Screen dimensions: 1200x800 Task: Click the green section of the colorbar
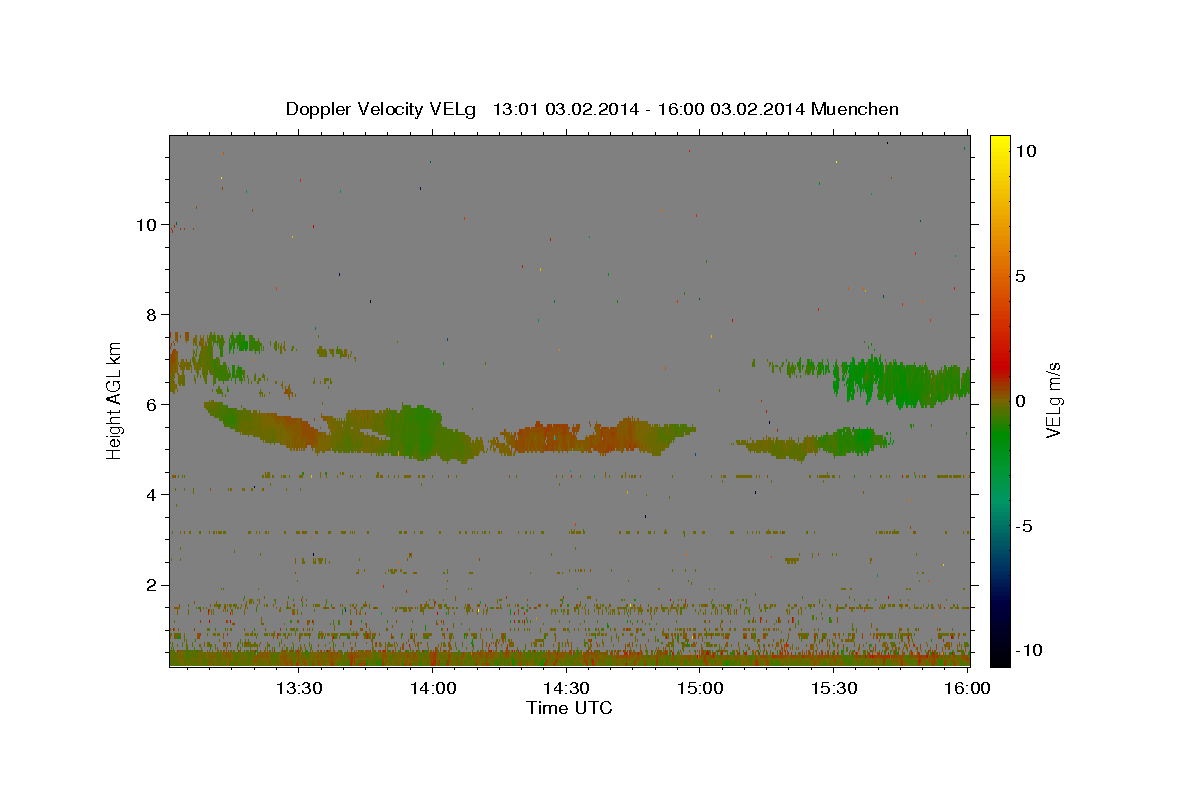coord(999,440)
